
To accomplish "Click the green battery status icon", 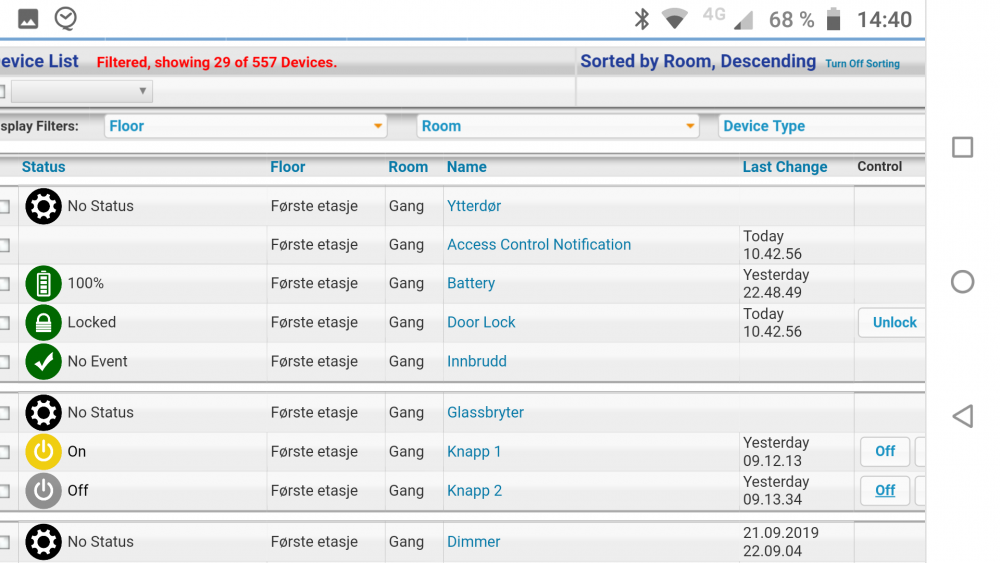I will coord(43,284).
